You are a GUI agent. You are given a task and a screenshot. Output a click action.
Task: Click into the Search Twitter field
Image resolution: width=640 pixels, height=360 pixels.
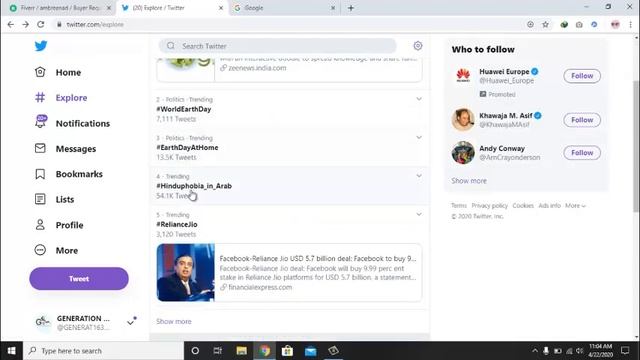278,46
